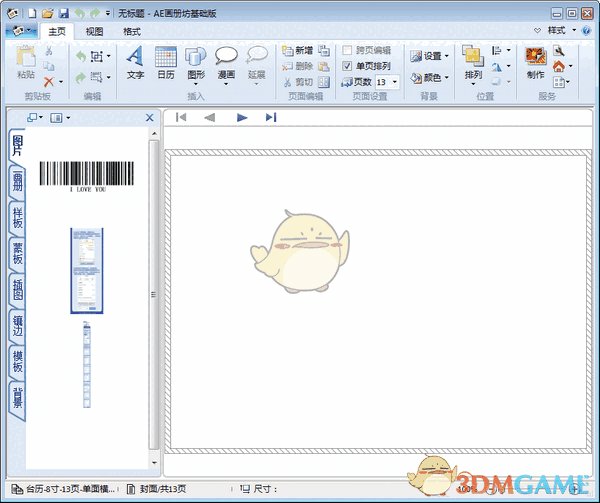Image resolution: width=600 pixels, height=503 pixels.
Task: Select the 样板 side tab
Action: (x=18, y=218)
